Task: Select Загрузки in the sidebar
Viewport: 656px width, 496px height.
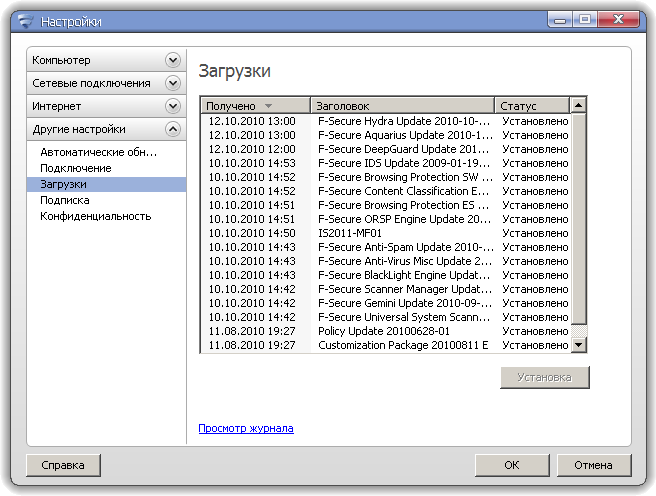Action: click(107, 184)
